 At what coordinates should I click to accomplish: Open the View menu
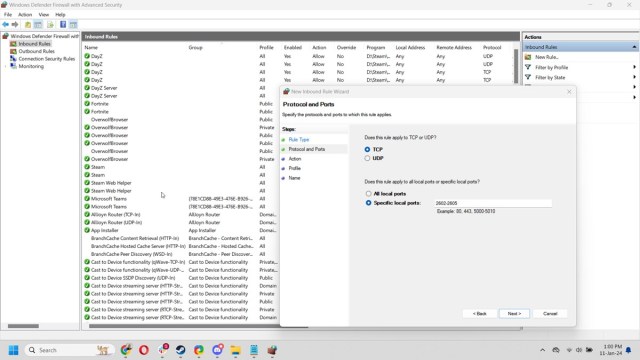click(44, 15)
